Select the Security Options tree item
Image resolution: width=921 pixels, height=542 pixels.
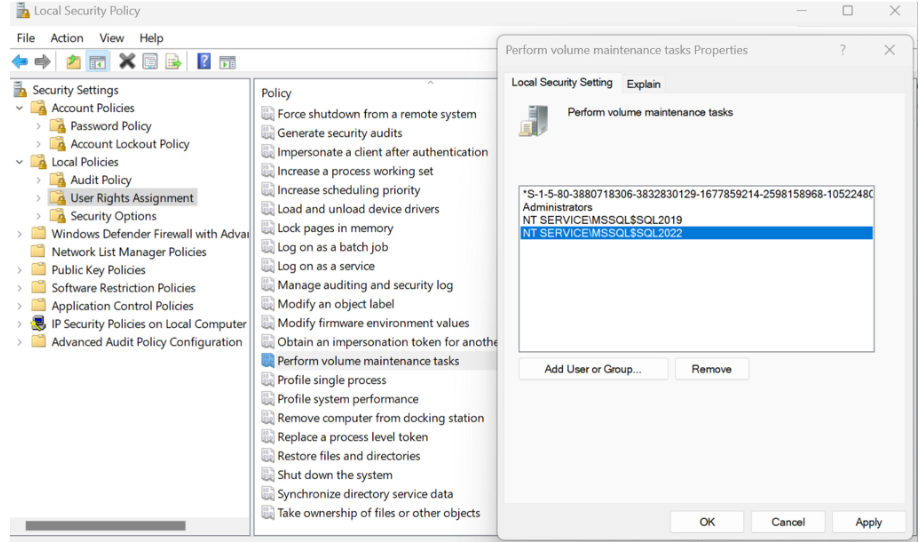113,216
